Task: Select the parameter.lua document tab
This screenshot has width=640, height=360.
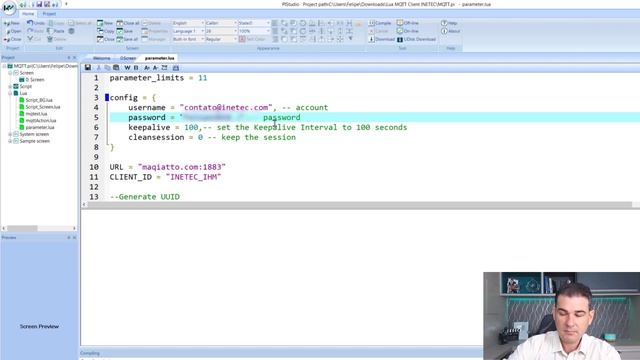Action: click(x=159, y=58)
